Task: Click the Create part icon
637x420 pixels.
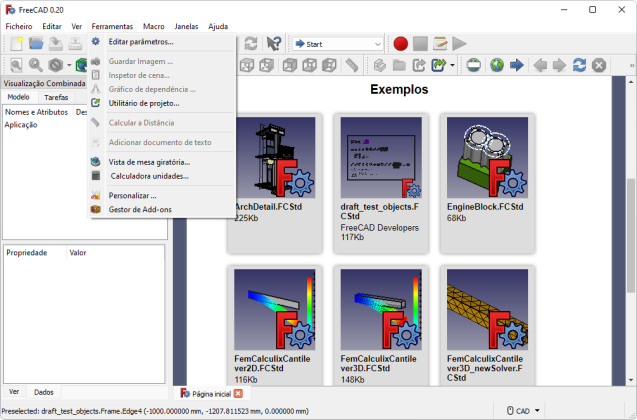Action: (379, 65)
